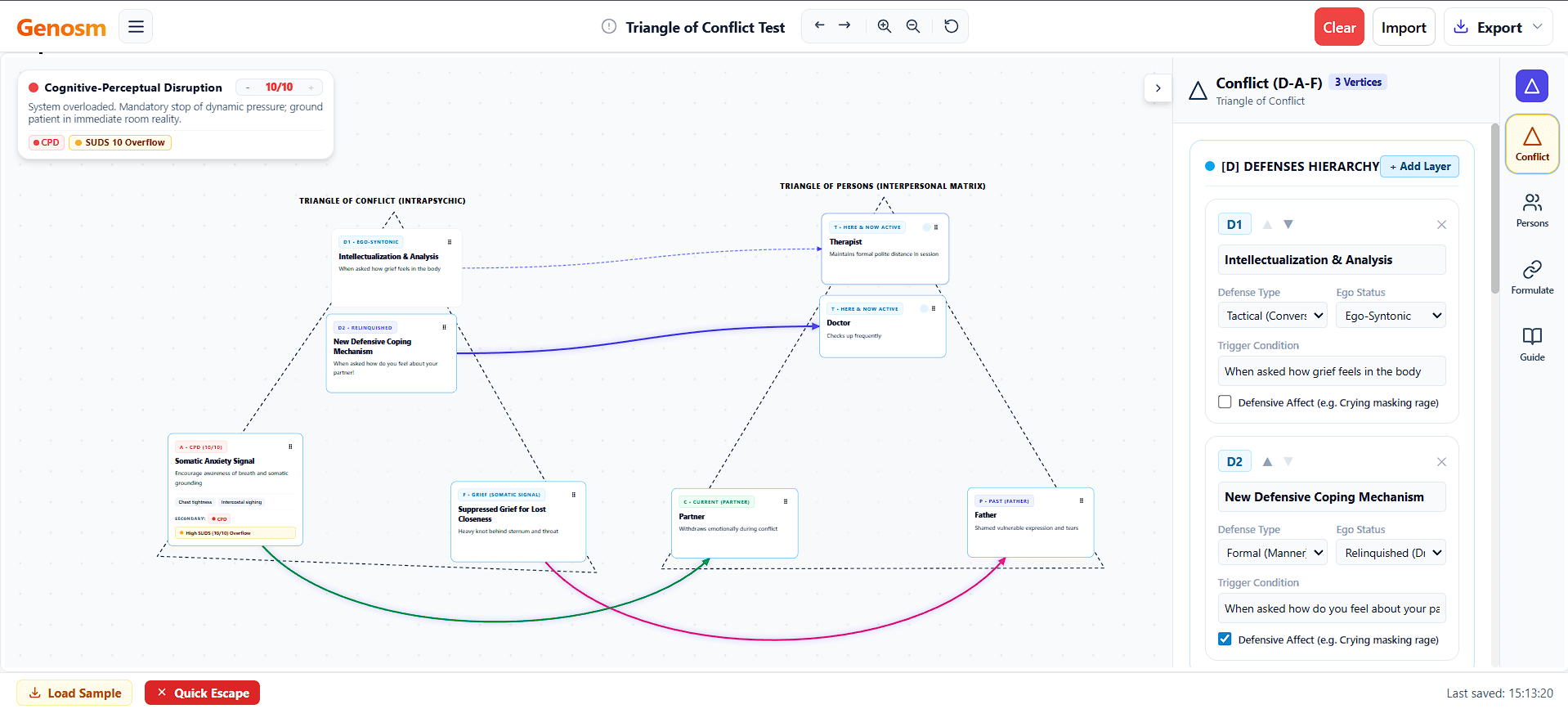The width and height of the screenshot is (1568, 709).
Task: Switch to the Persons tab
Action: (x=1532, y=210)
